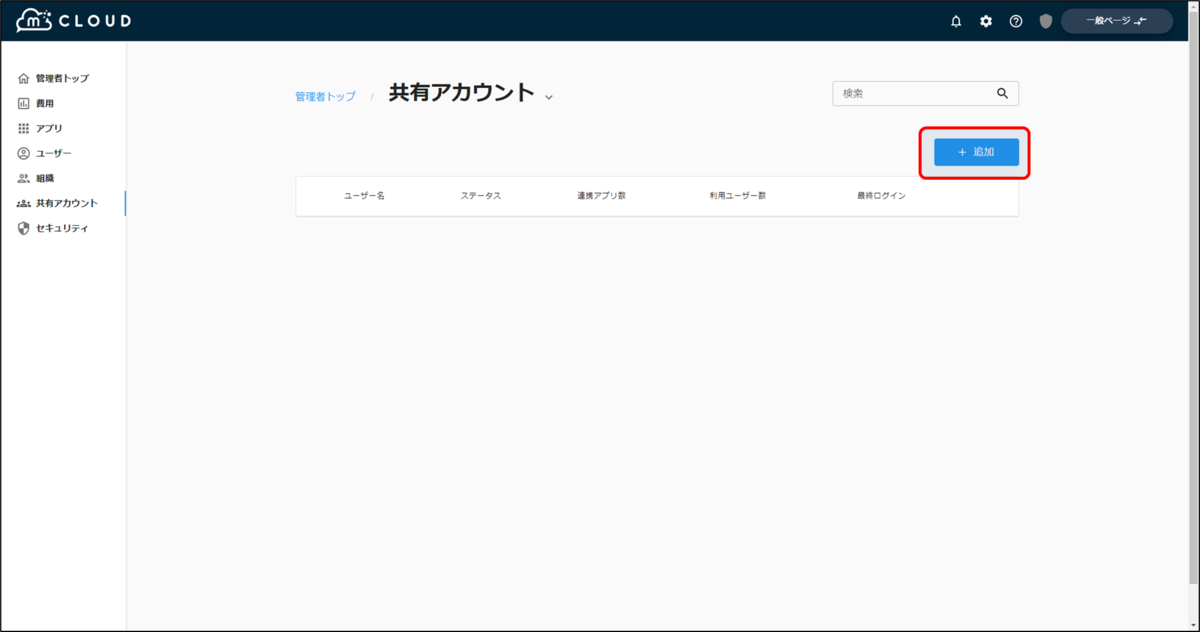
Task: Click the shield avatar next to 一般ページ
Action: 1045,20
